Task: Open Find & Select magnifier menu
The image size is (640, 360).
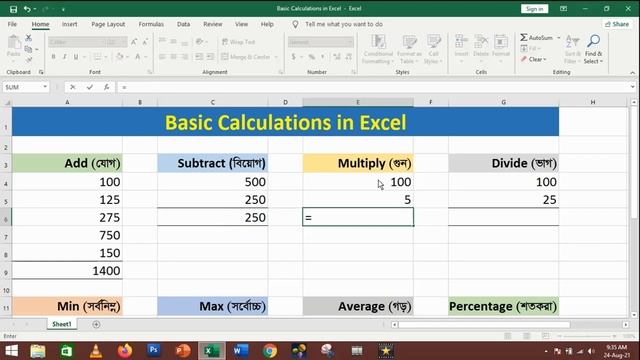Action: coord(593,49)
